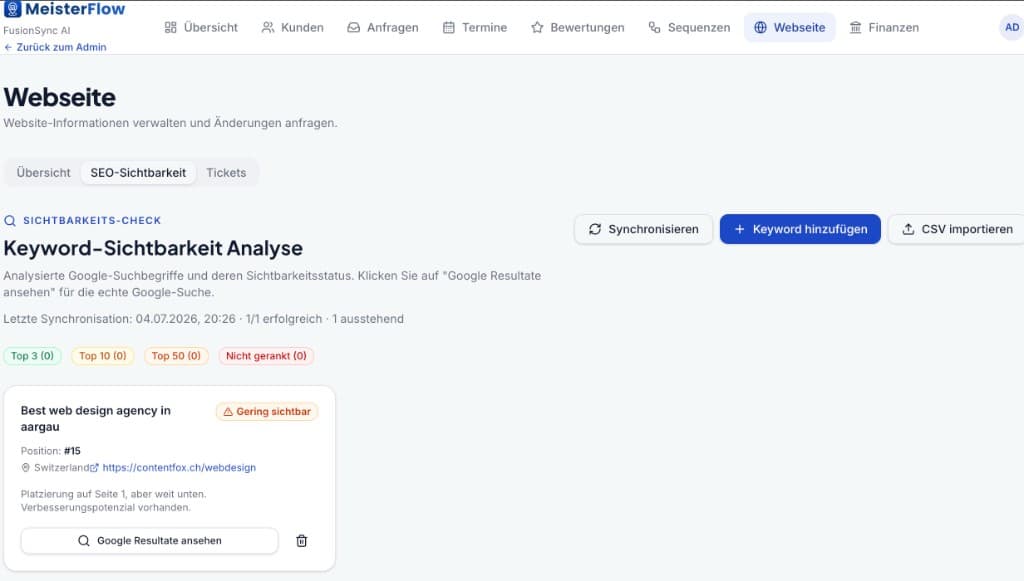Filter by Top 50 (0) badge
The height and width of the screenshot is (581, 1024).
176,356
